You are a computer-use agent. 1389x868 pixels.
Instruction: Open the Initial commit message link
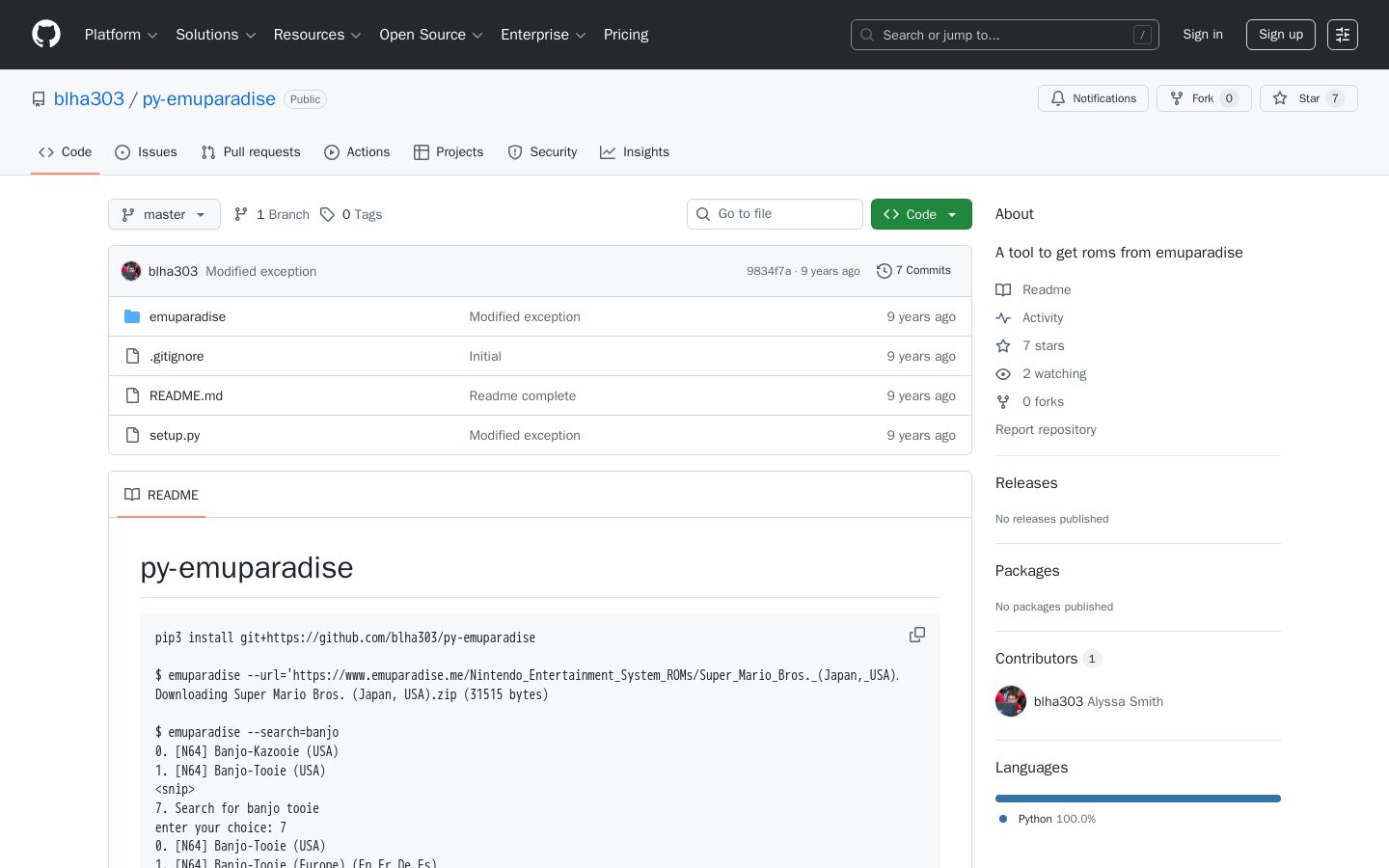click(485, 356)
